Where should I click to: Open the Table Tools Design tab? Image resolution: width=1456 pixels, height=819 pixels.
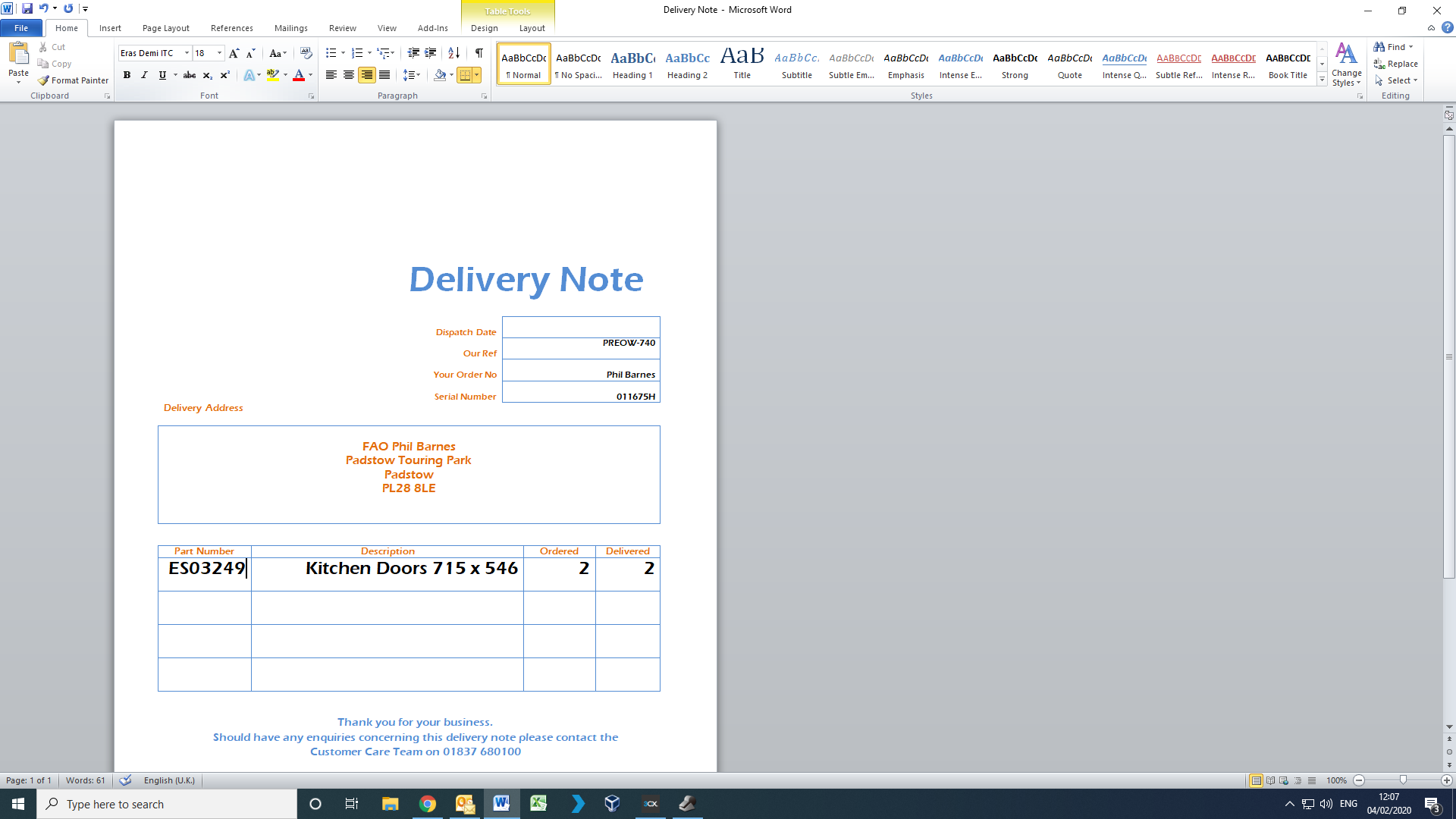coord(484,28)
